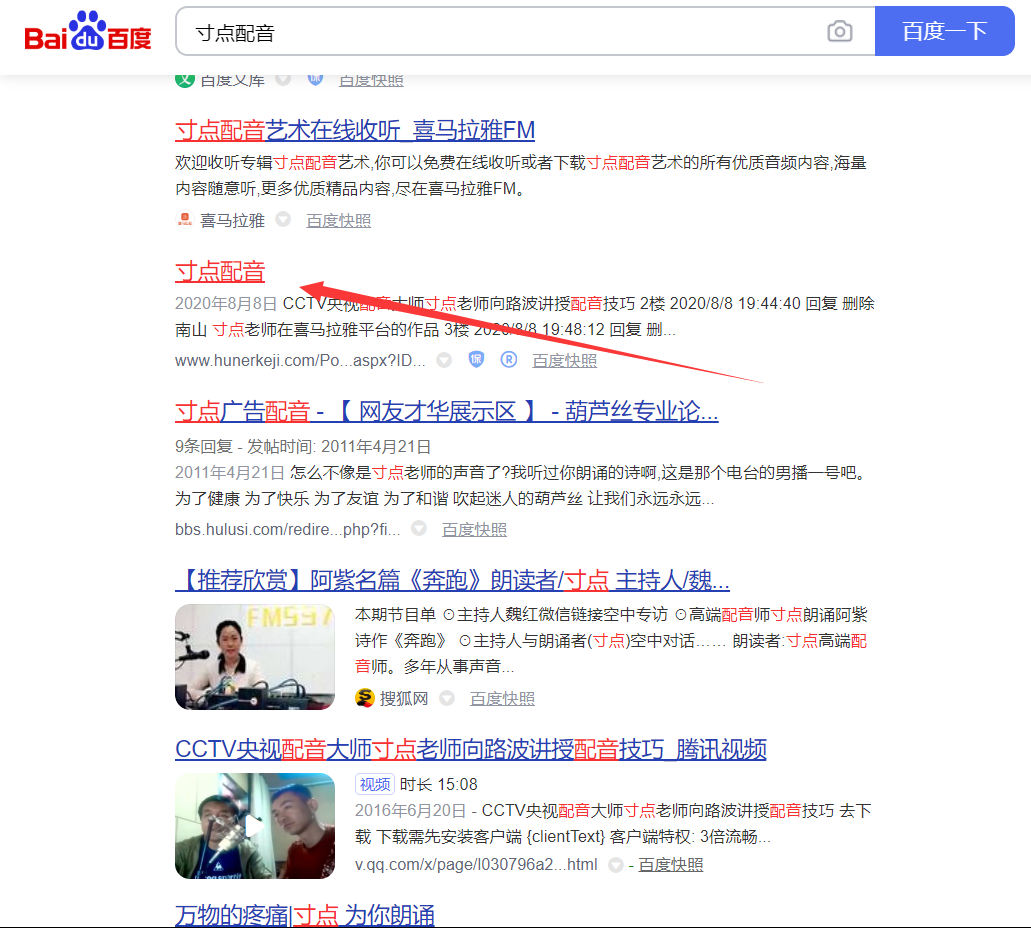Play the 腾讯视频 video thumbnail
Image resolution: width=1031 pixels, height=928 pixels.
point(255,826)
